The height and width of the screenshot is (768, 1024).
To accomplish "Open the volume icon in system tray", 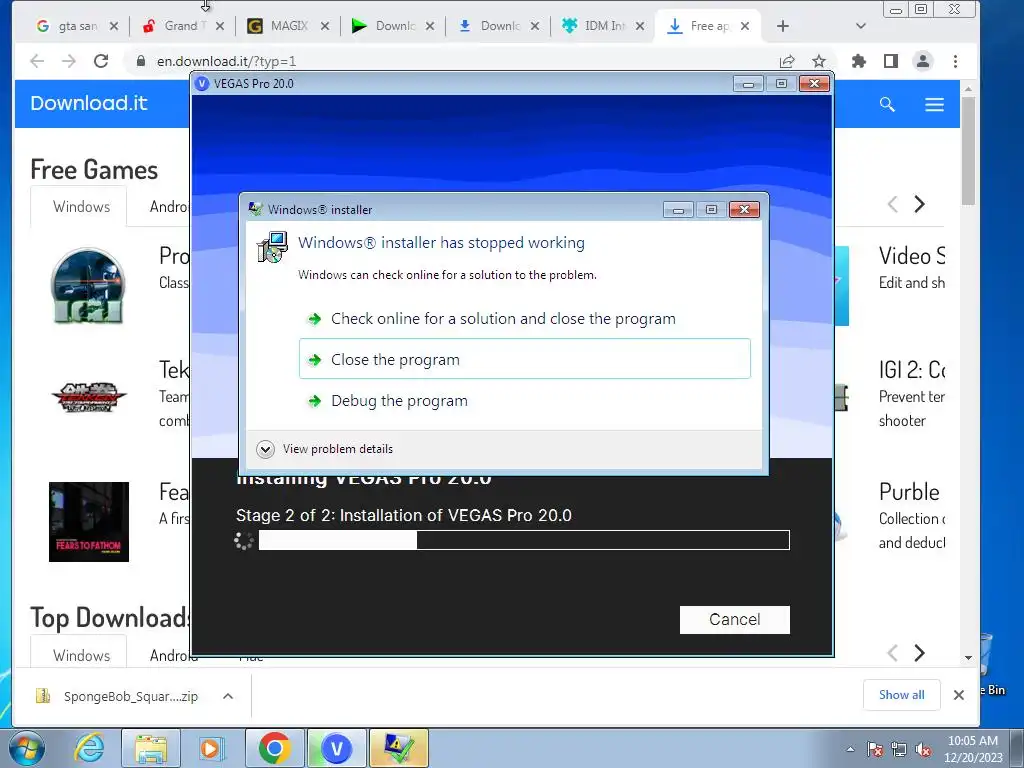I will click(923, 749).
